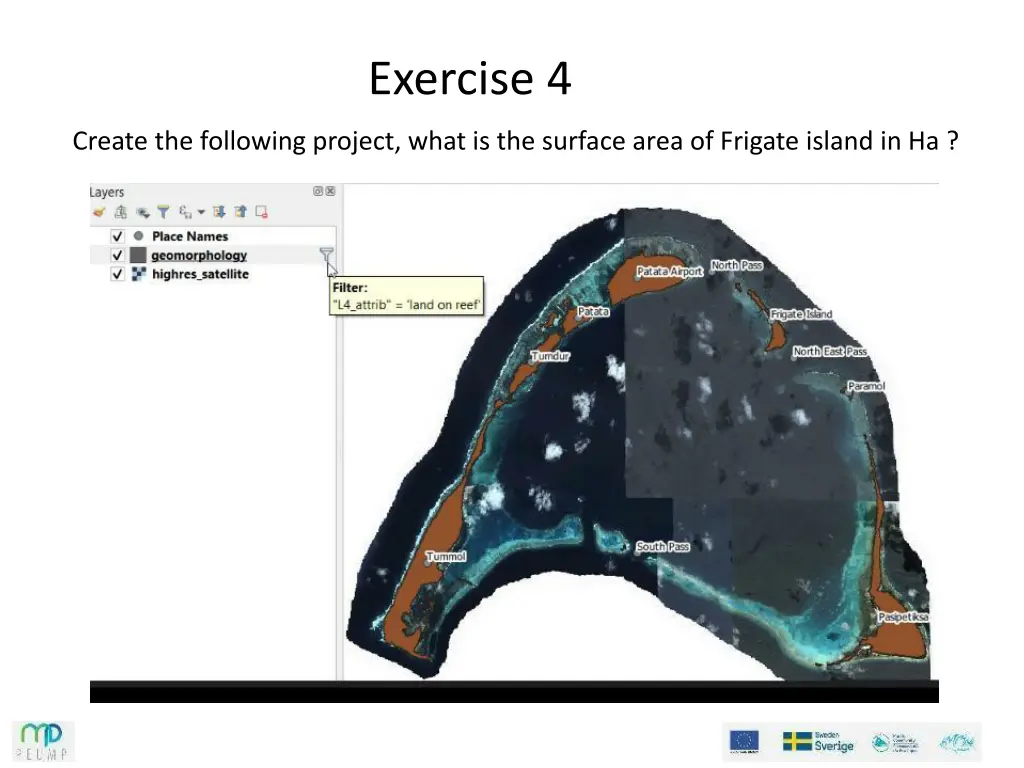Click the Add Group icon in Layers toolbar
Screen dimensions: 1024x768
coord(121,212)
